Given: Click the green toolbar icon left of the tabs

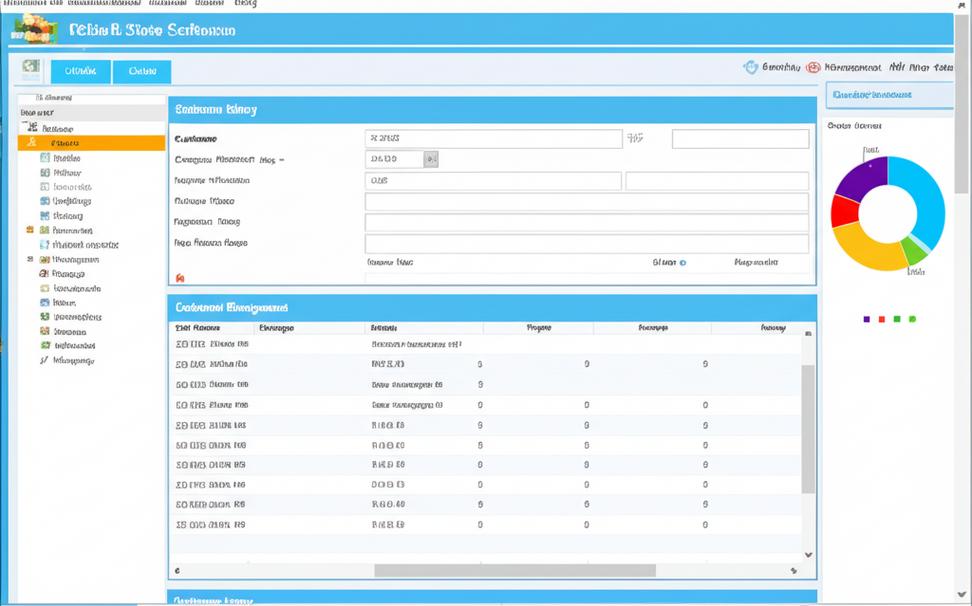Looking at the screenshot, I should [31, 70].
